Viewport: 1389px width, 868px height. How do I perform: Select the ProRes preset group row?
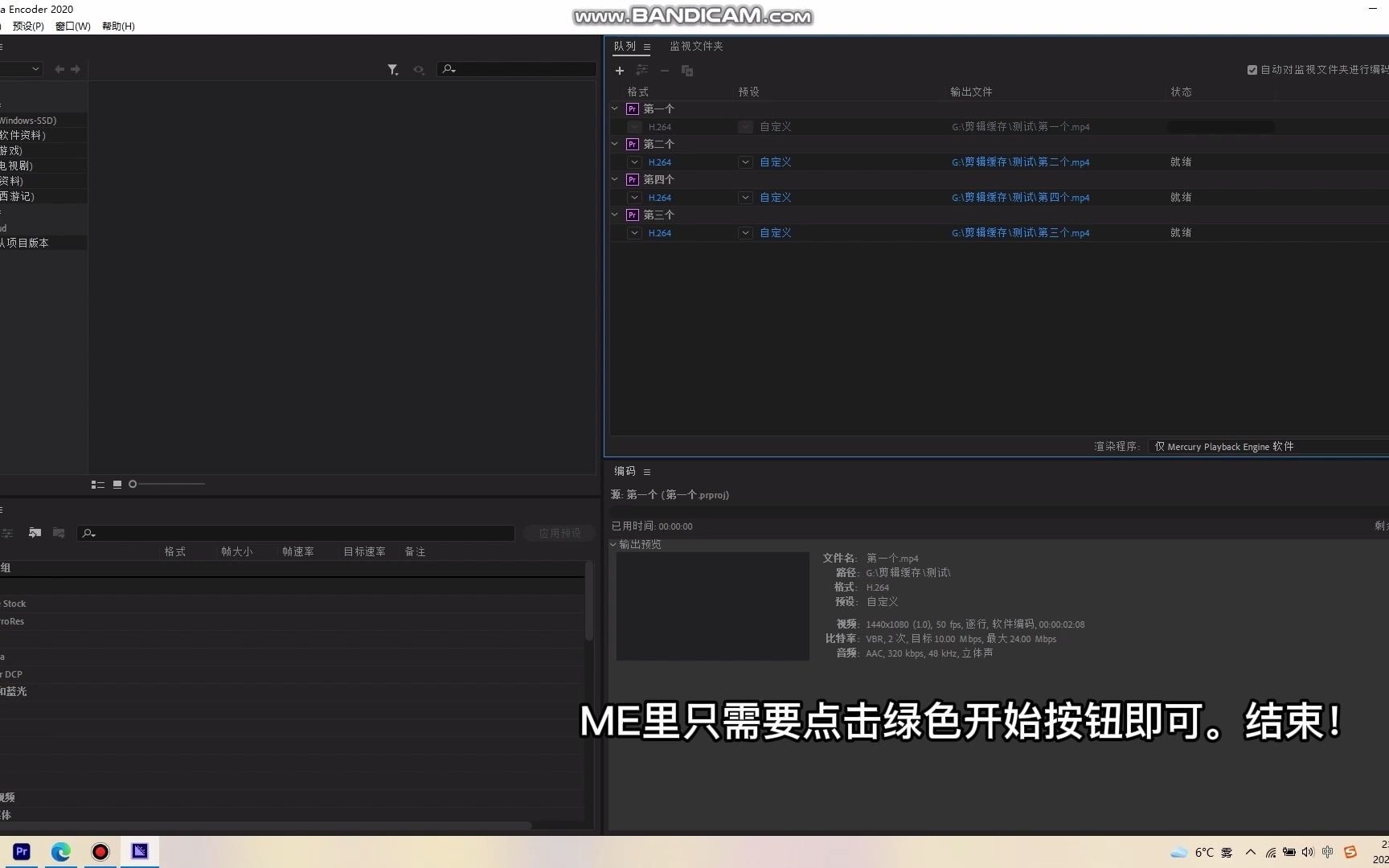tap(292, 622)
